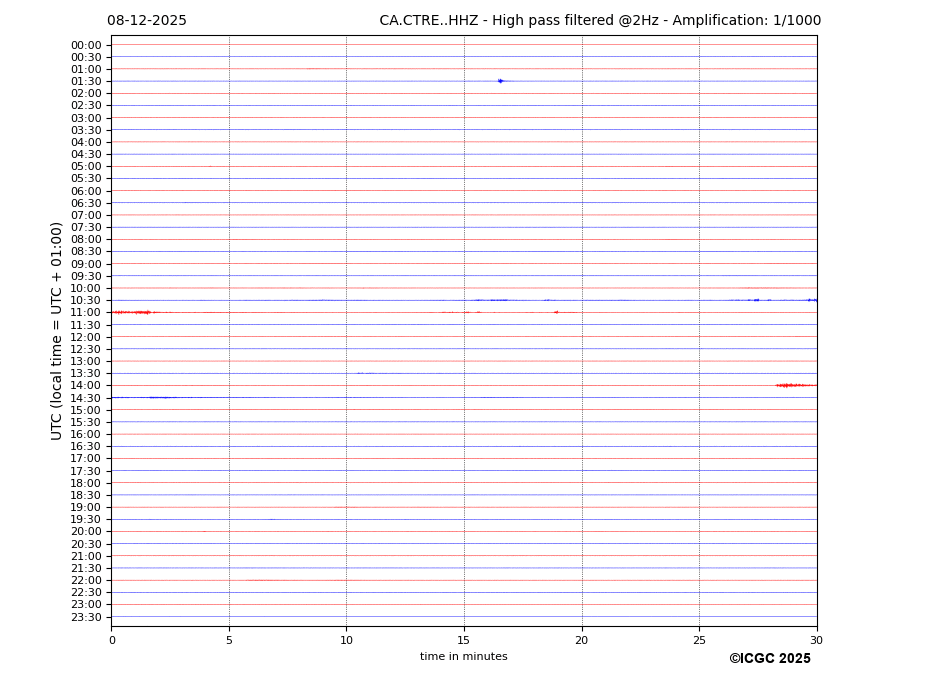Click the red signal at start of 11:00 trace
The width and height of the screenshot is (927, 696).
point(133,312)
